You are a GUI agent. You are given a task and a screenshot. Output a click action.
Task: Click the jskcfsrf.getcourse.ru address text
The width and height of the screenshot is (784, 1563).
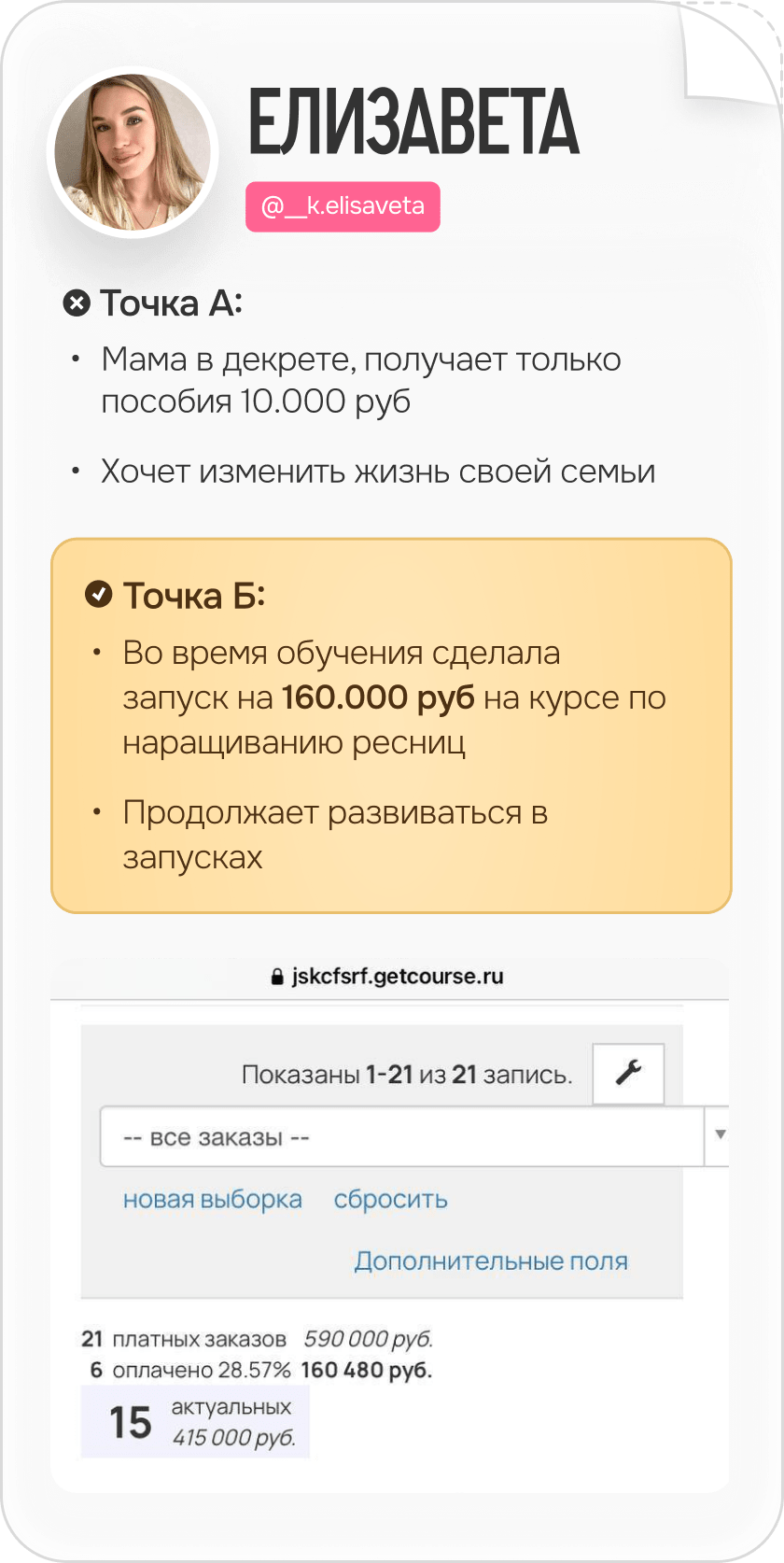(398, 977)
